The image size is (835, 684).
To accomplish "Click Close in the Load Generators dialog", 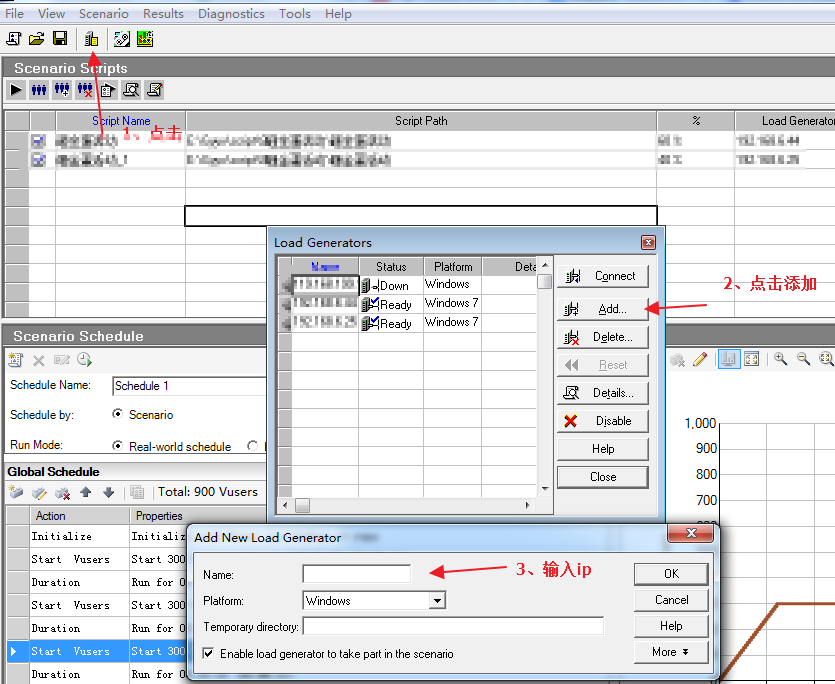I will click(603, 477).
